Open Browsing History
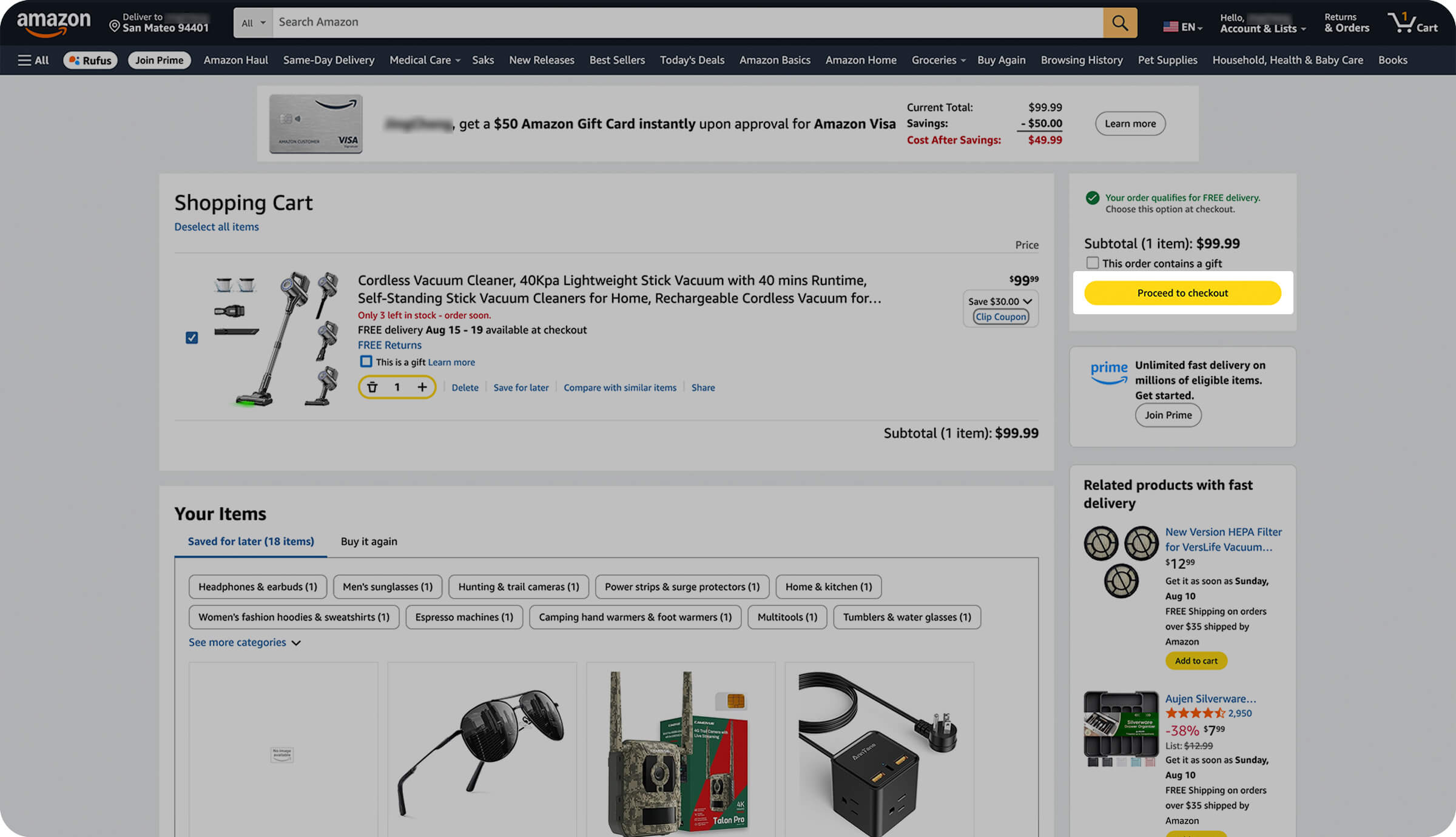The width and height of the screenshot is (1456, 837). coord(1081,60)
